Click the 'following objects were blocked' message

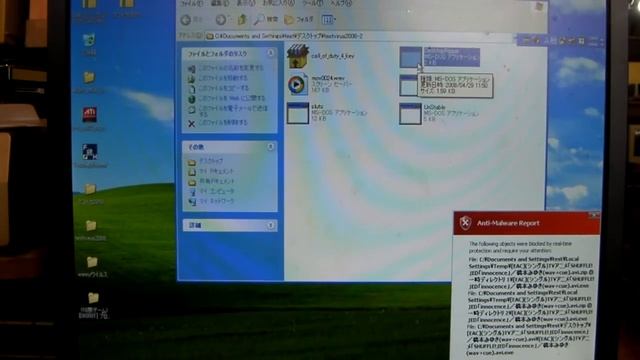point(520,247)
